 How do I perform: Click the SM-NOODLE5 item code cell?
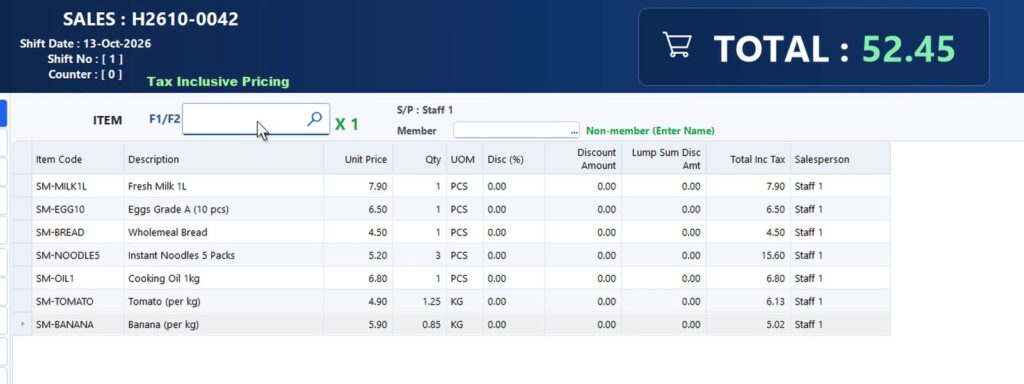pos(78,255)
